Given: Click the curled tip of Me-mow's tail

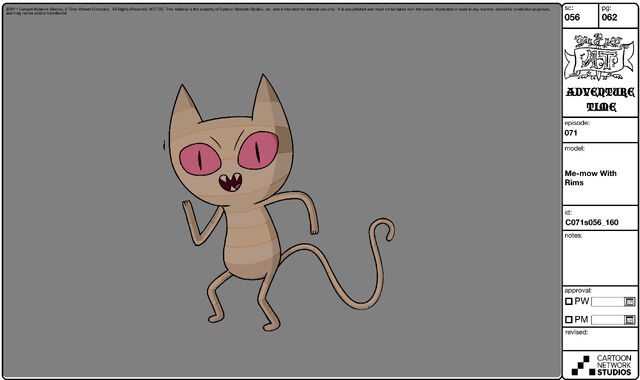Looking at the screenshot, I should pos(385,229).
